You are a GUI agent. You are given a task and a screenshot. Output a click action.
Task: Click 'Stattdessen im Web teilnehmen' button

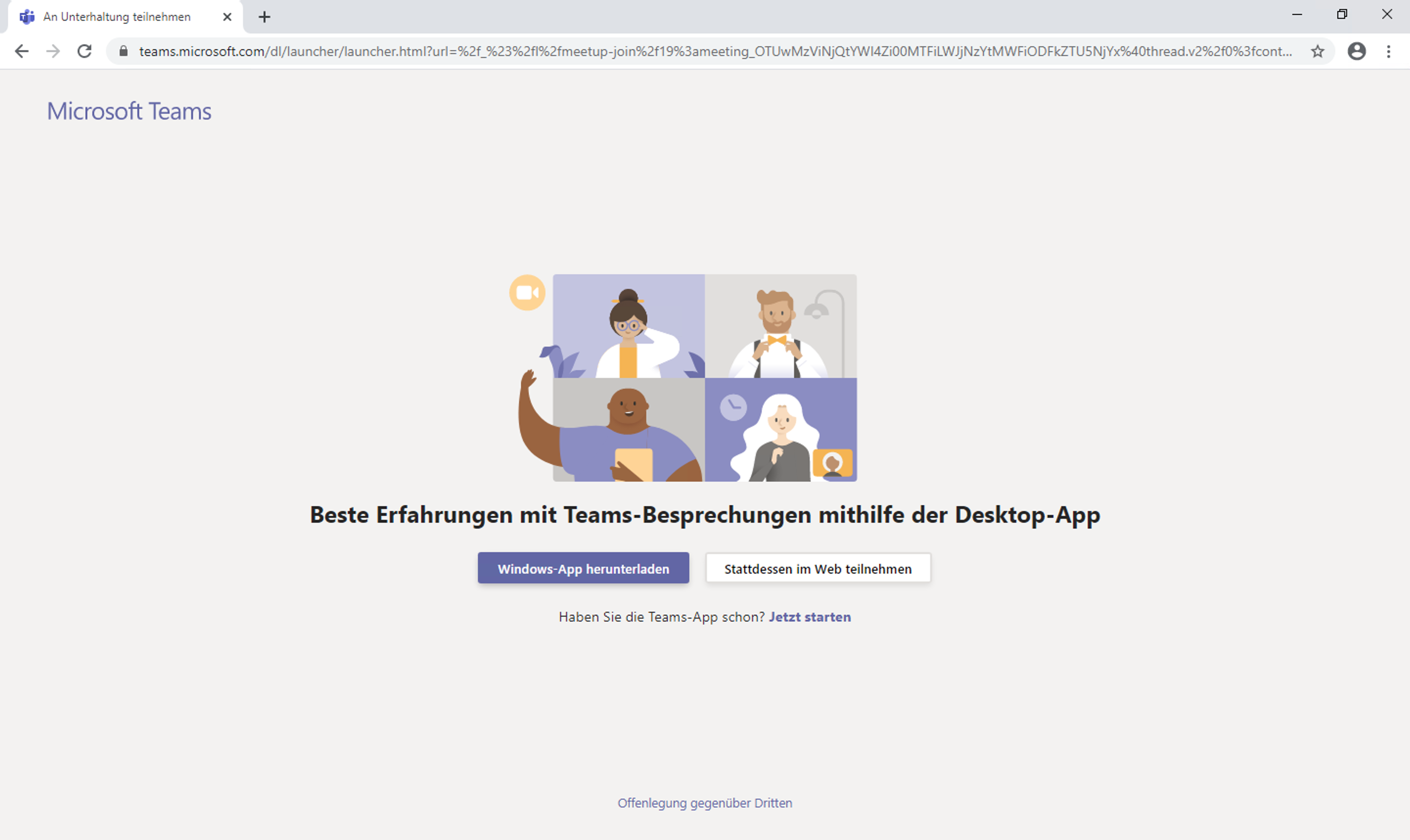[818, 568]
